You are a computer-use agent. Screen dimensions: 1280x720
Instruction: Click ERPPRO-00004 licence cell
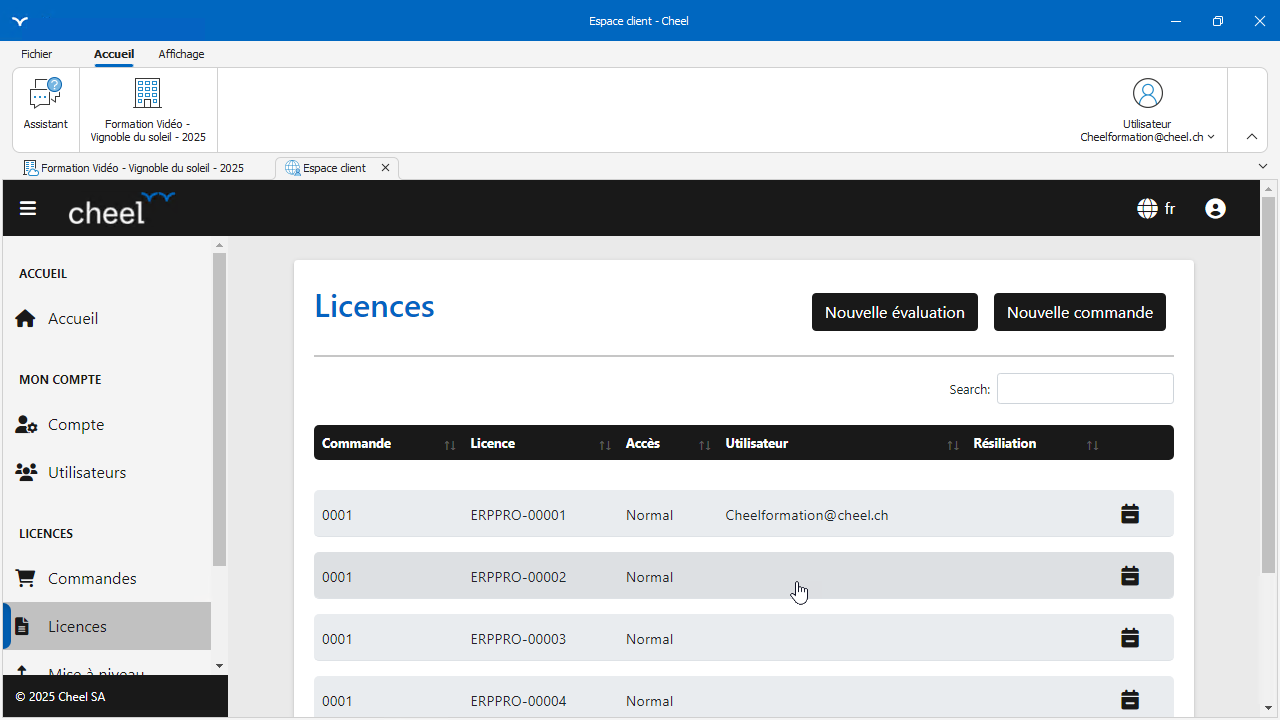click(518, 701)
